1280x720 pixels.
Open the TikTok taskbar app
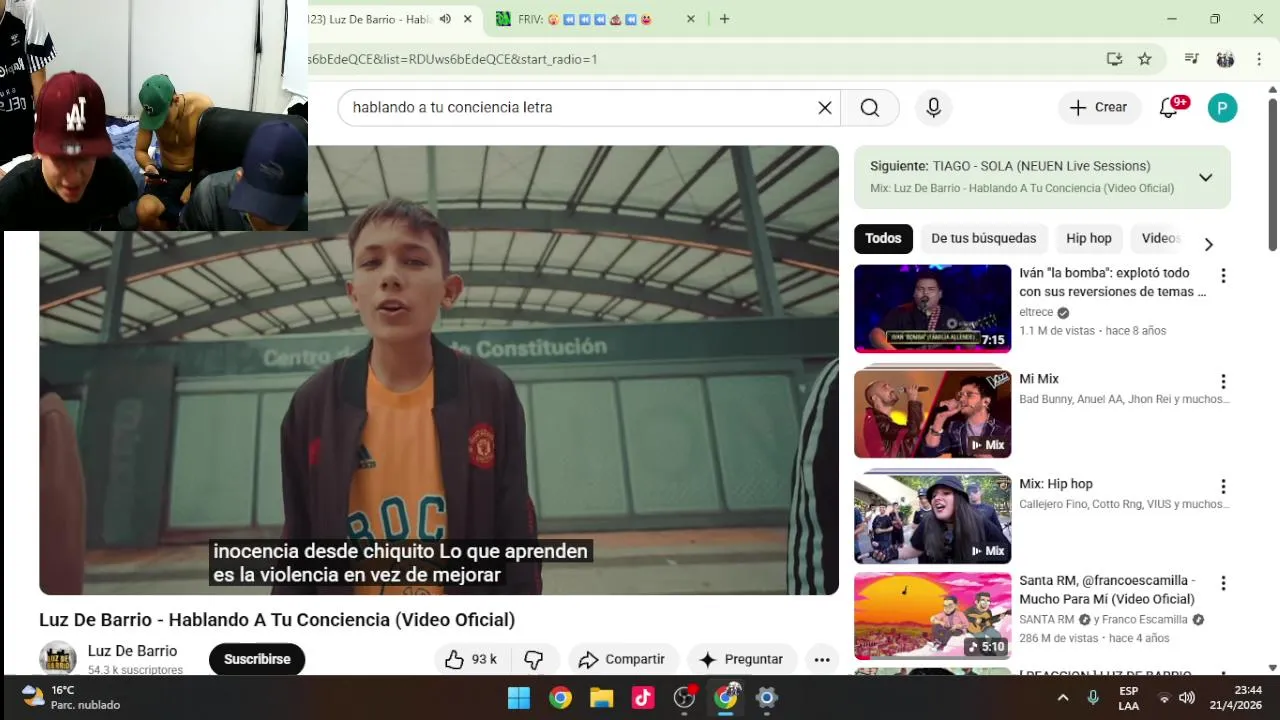[642, 698]
